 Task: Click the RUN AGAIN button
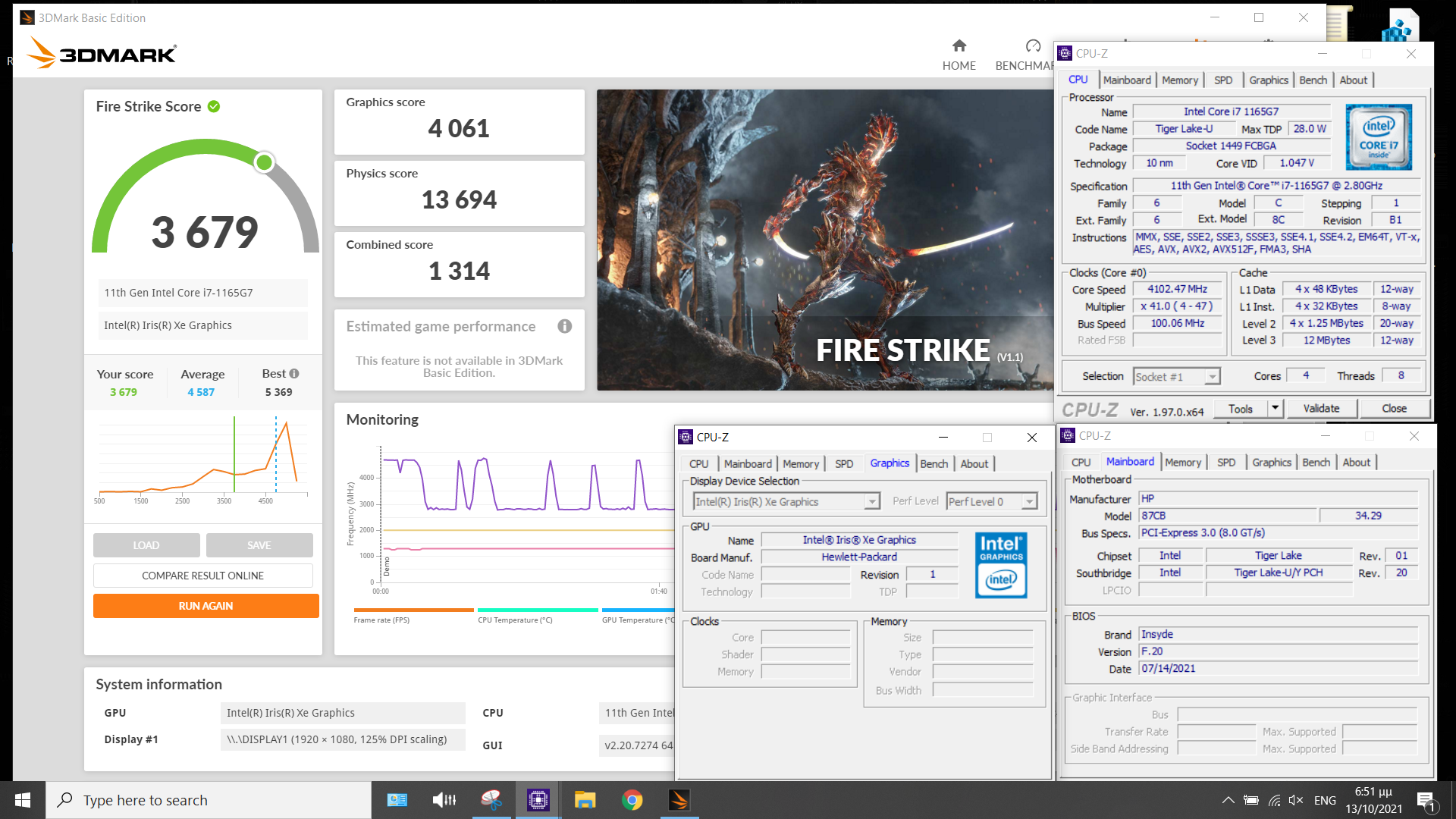206,606
